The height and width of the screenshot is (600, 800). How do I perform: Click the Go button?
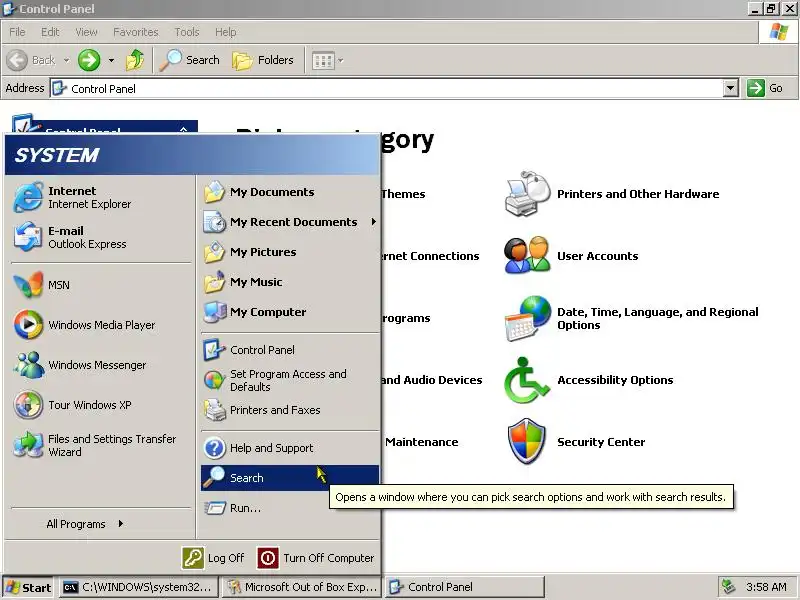765,88
